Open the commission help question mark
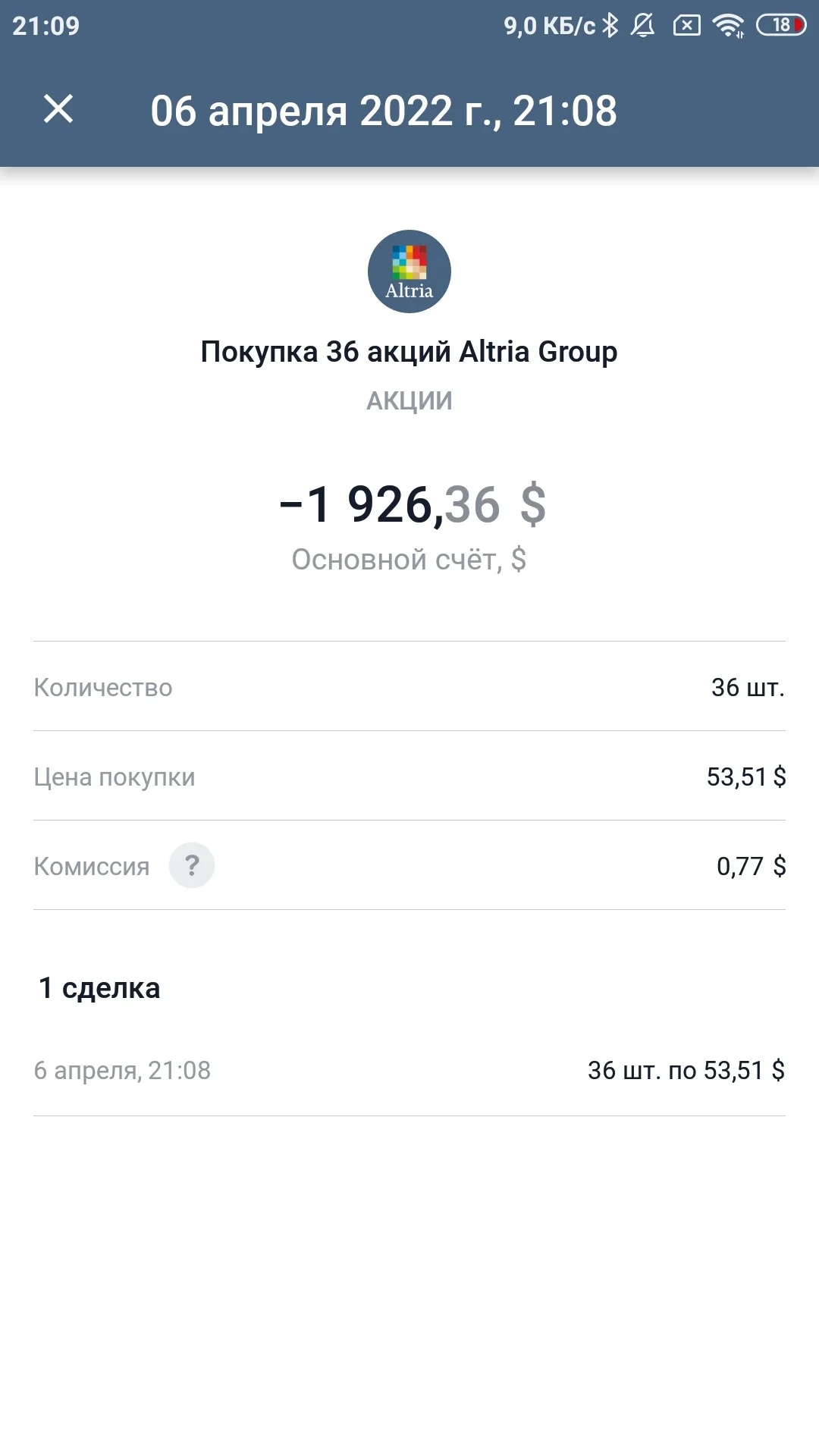This screenshot has height=1456, width=819. [x=192, y=865]
